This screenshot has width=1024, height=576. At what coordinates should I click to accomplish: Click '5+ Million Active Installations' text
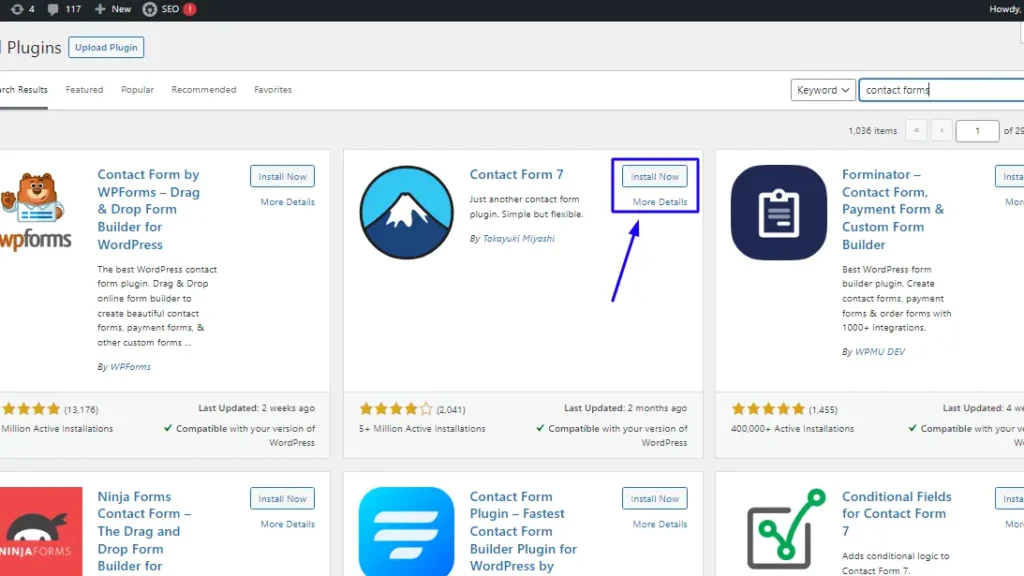click(x=422, y=428)
